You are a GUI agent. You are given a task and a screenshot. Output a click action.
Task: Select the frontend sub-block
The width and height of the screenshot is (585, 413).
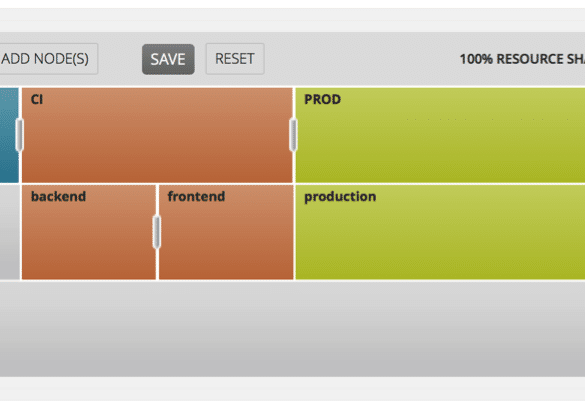pyautogui.click(x=226, y=232)
